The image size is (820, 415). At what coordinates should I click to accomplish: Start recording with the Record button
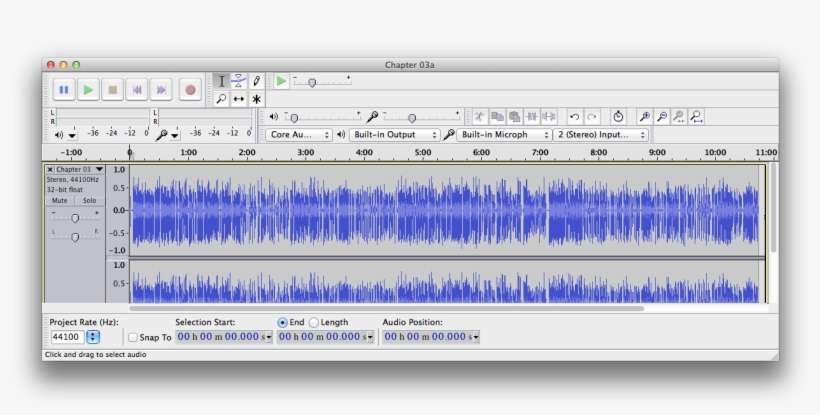pyautogui.click(x=190, y=90)
